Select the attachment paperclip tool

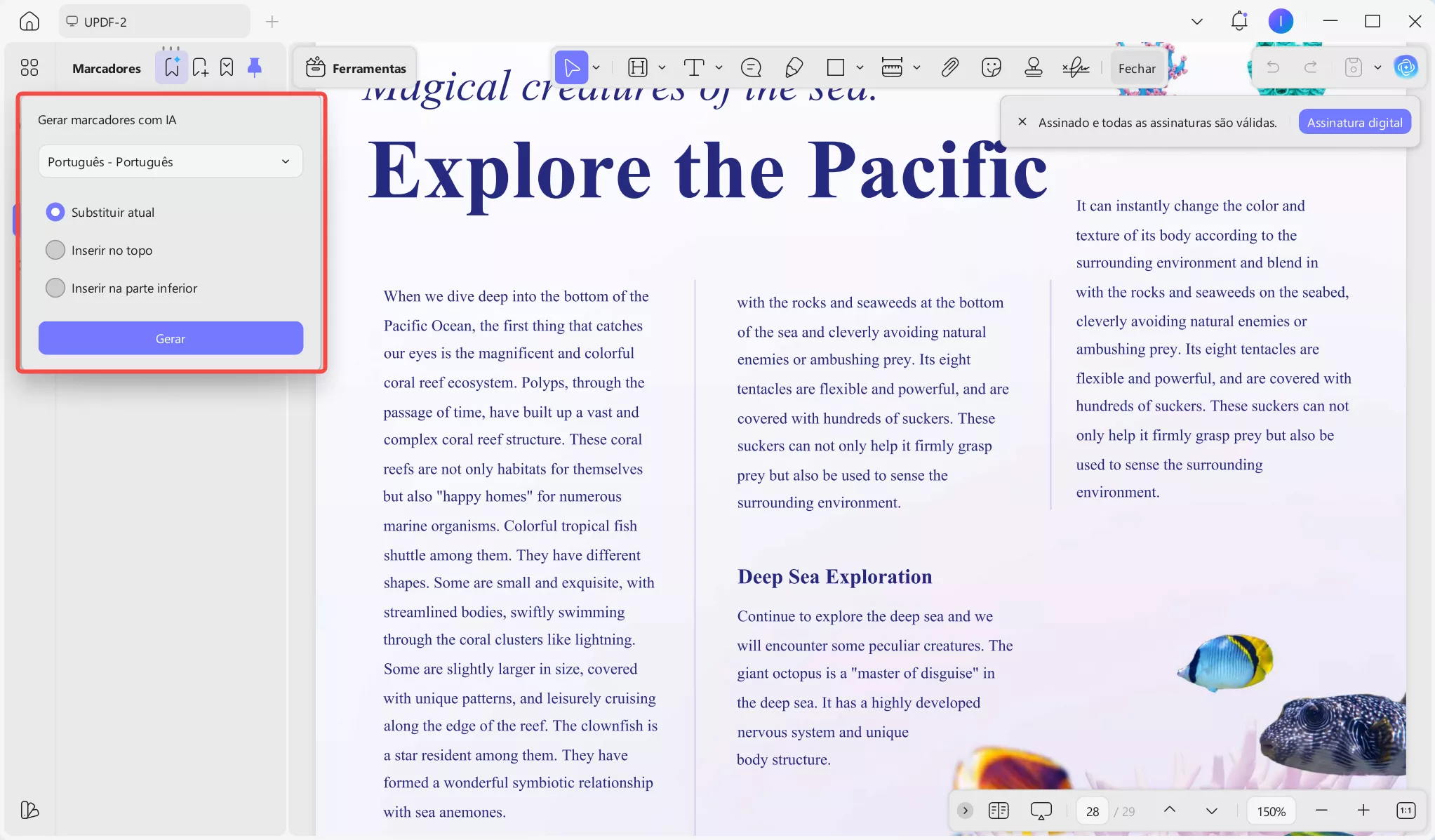(949, 67)
